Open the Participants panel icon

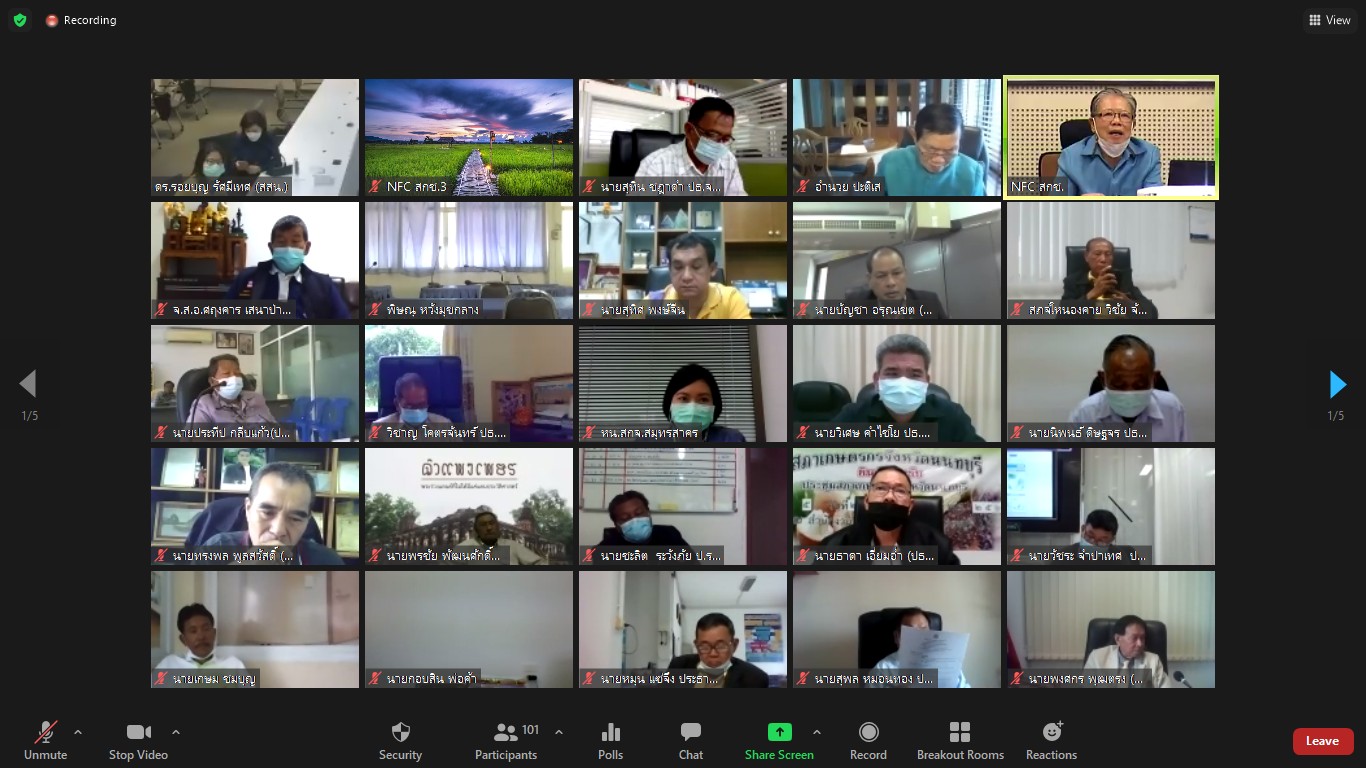pos(506,732)
